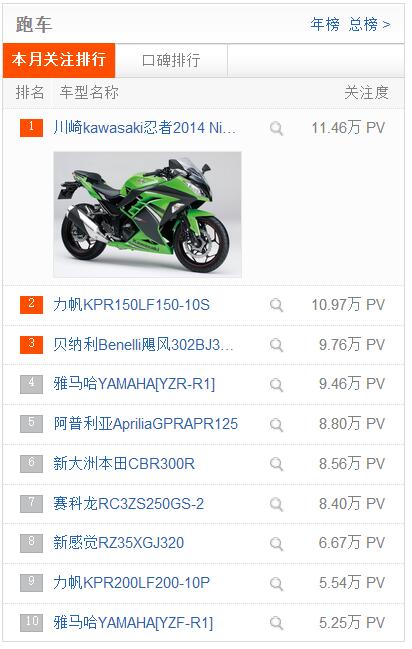Click magnifier icon next to 新感觉RZ35XGJ320
Viewport: 412px width, 649px height.
tap(276, 544)
